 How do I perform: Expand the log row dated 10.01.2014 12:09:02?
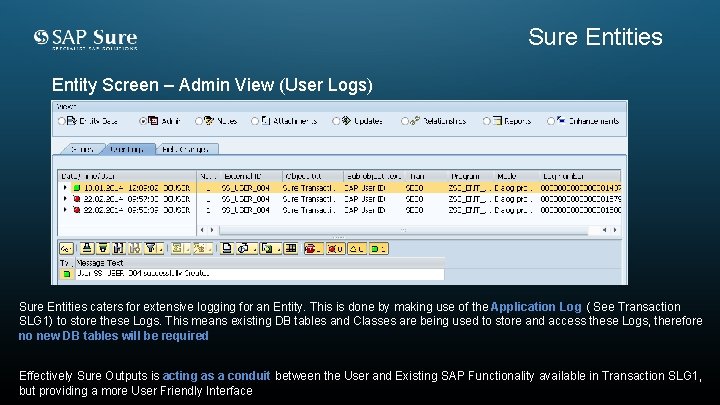pos(65,188)
